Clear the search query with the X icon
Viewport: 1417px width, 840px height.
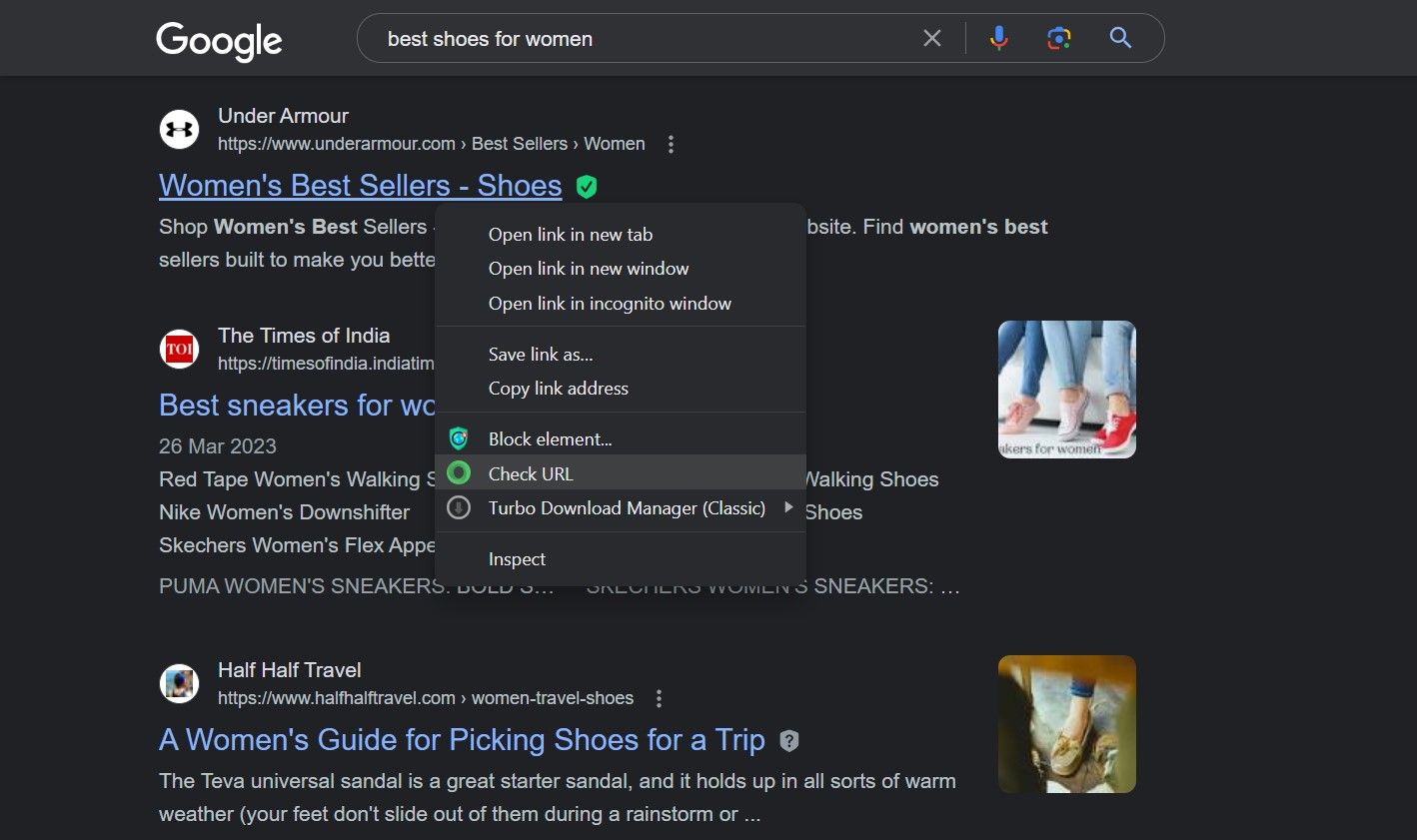pyautogui.click(x=932, y=37)
